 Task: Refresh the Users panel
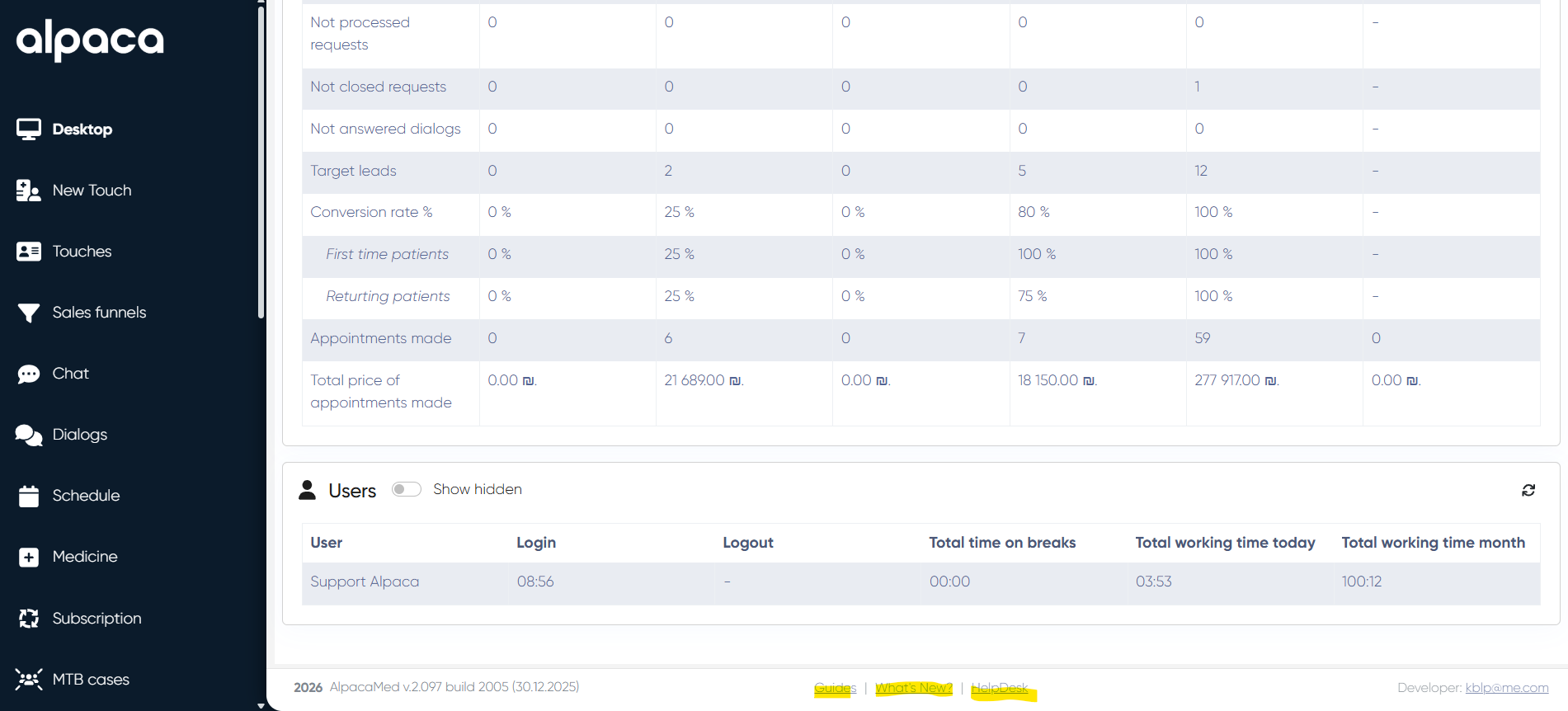[1528, 490]
